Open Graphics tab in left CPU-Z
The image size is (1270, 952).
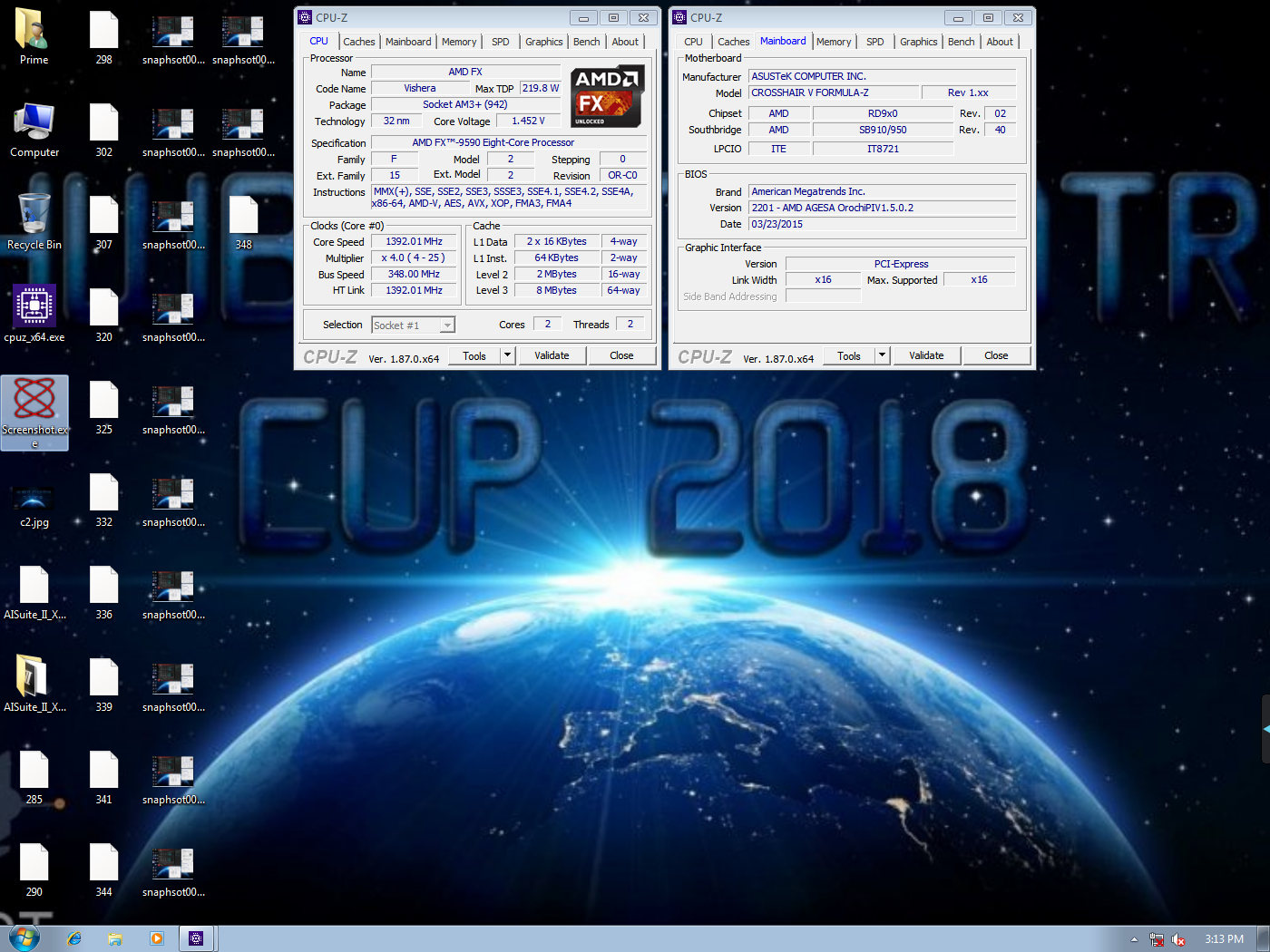coord(544,42)
